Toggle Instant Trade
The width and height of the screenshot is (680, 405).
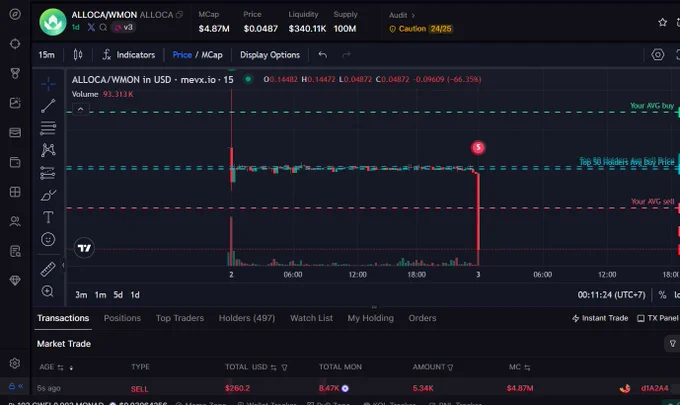pos(600,318)
